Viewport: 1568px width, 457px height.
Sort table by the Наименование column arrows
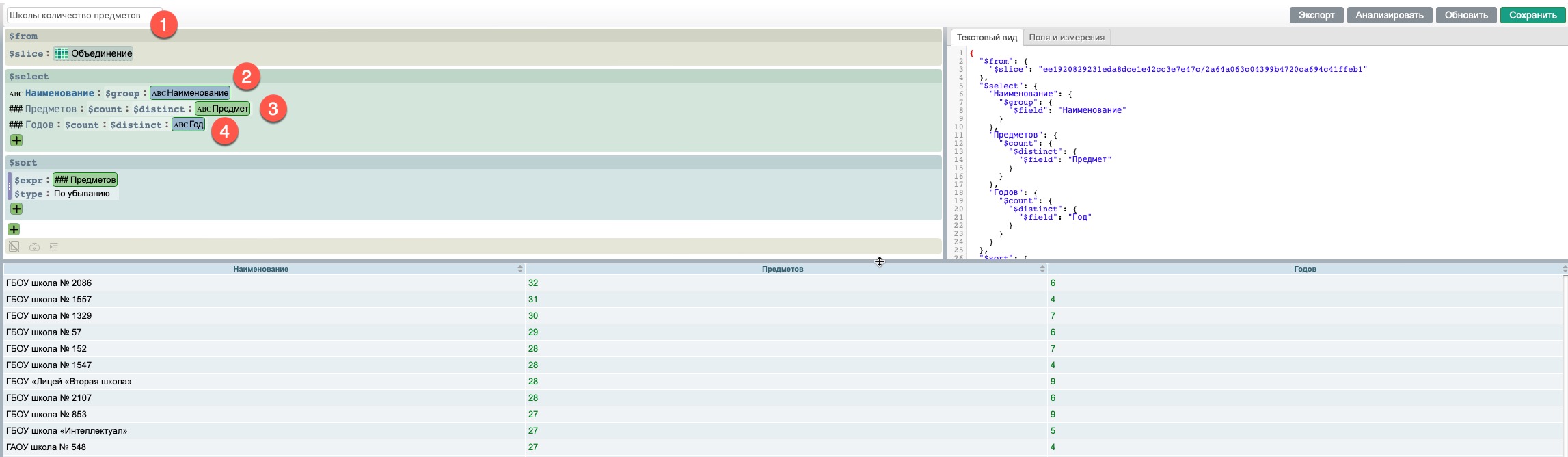[x=520, y=269]
